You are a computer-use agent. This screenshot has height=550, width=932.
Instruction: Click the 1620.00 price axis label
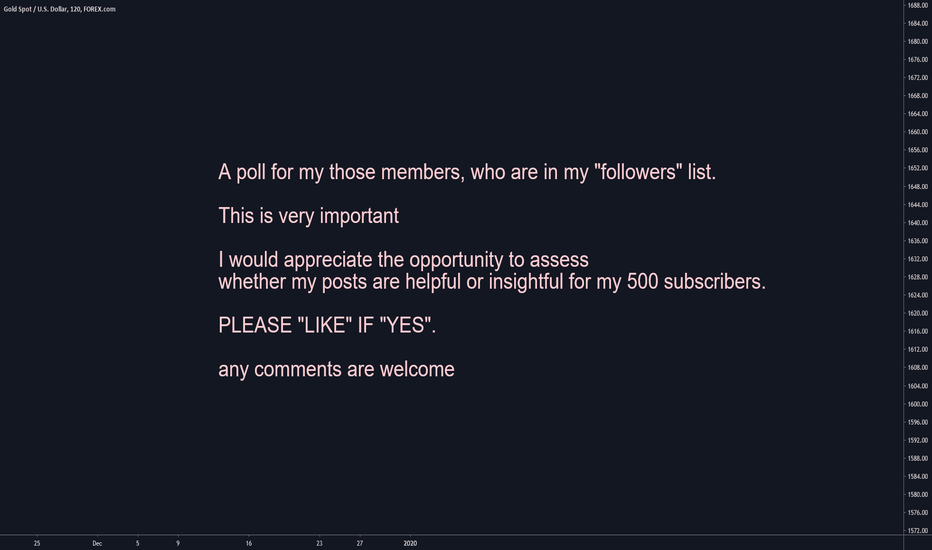(918, 313)
